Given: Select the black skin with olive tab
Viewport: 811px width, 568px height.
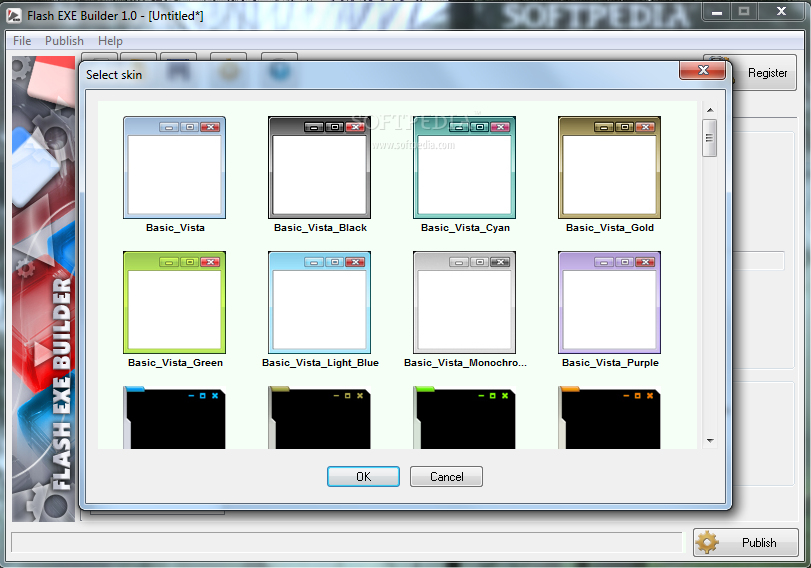Looking at the screenshot, I should [x=319, y=417].
